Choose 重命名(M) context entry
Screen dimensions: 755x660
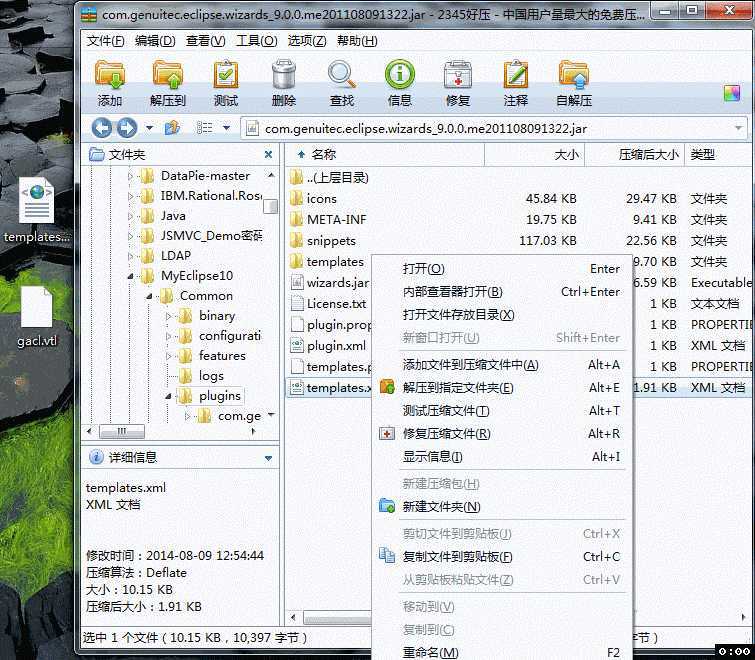pyautogui.click(x=503, y=653)
